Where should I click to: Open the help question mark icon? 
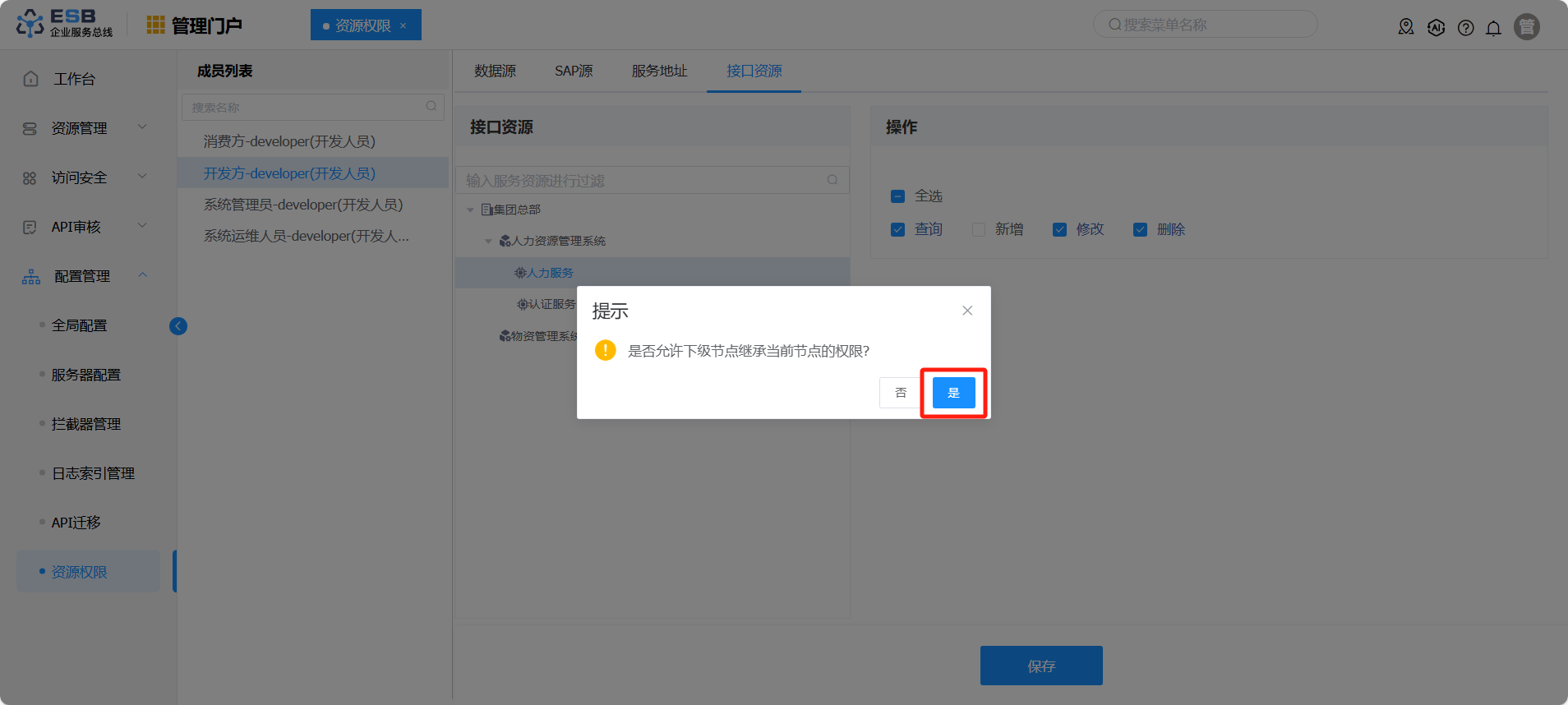click(x=1465, y=28)
